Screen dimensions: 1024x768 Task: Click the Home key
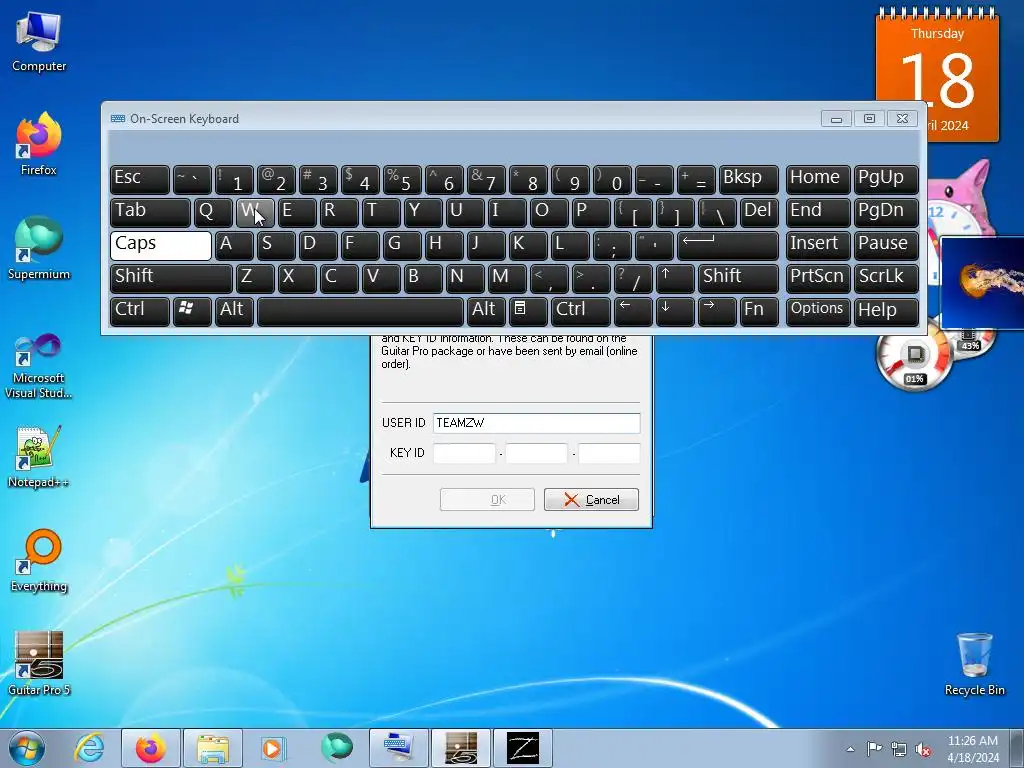tap(818, 179)
